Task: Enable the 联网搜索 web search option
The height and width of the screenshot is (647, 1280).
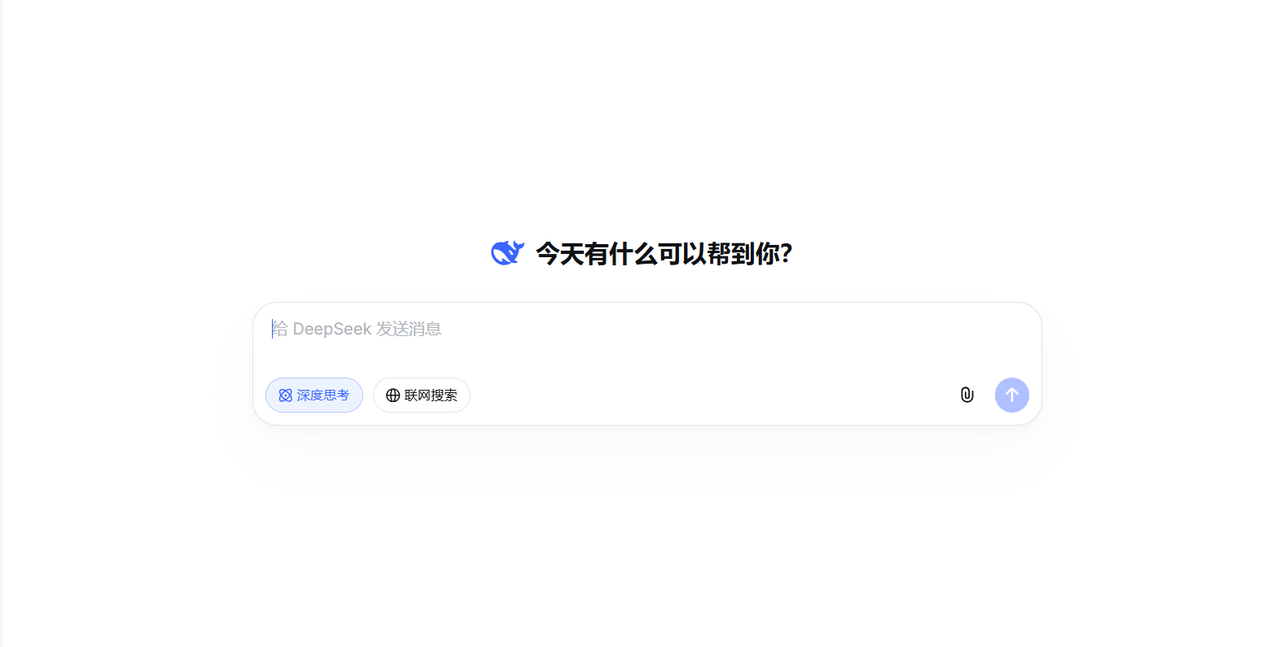Action: click(422, 395)
